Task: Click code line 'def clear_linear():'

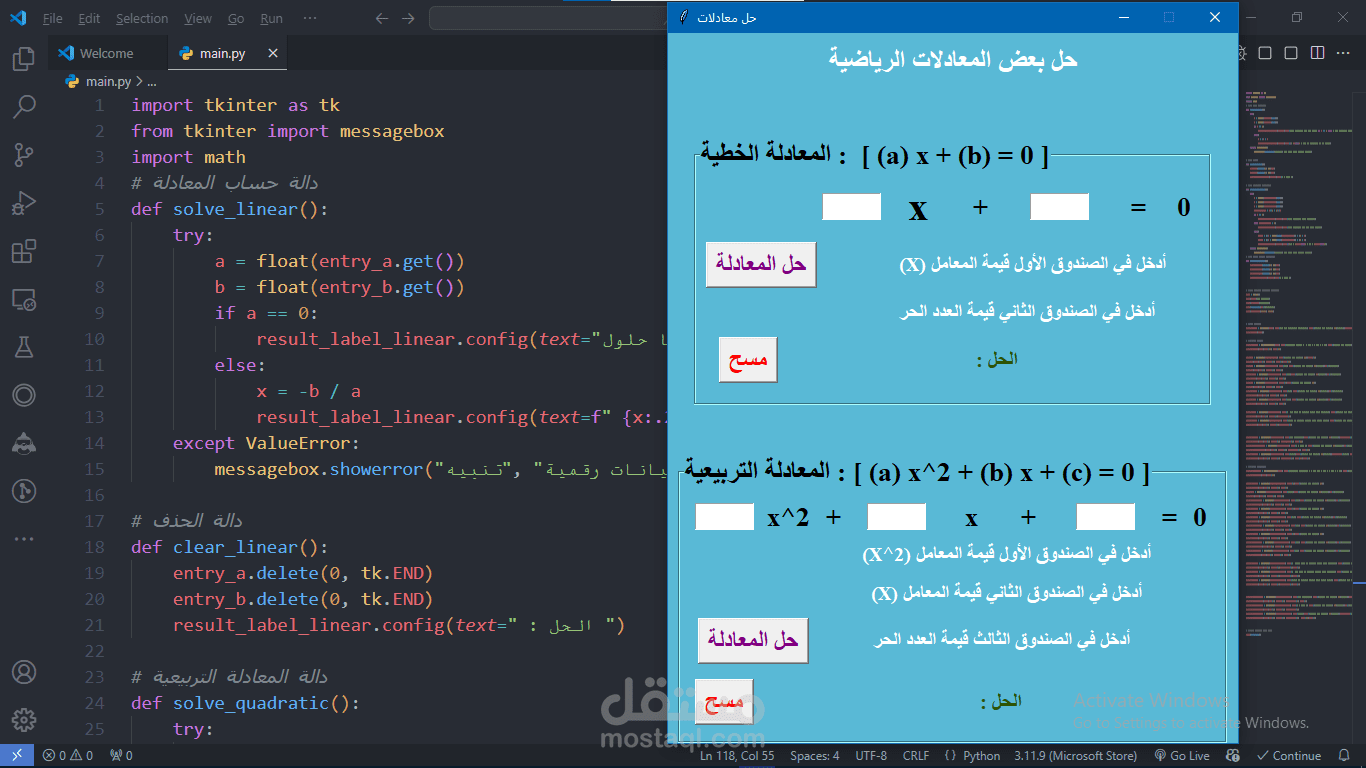Action: click(x=229, y=547)
